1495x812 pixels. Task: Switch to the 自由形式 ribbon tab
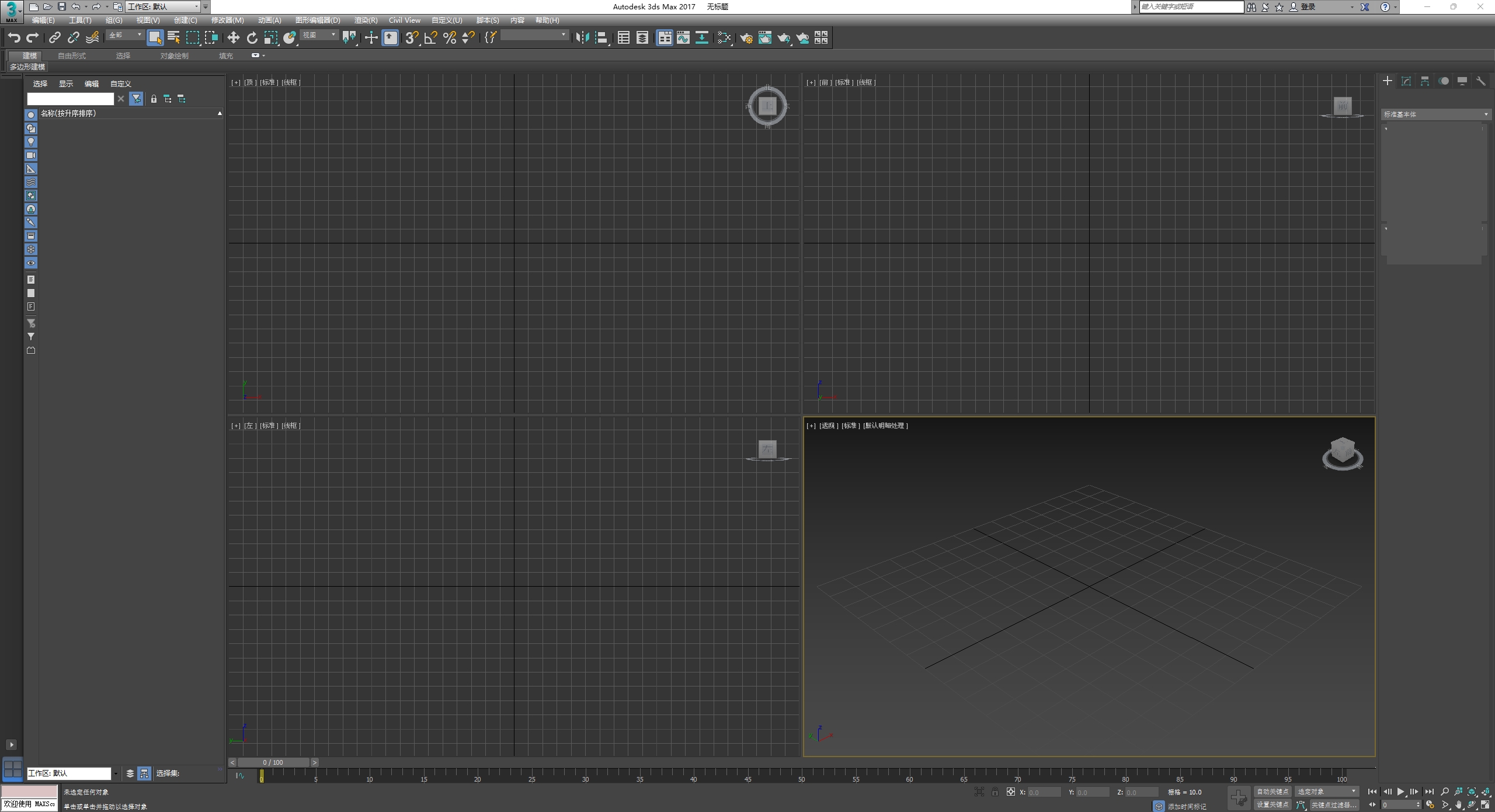point(72,55)
